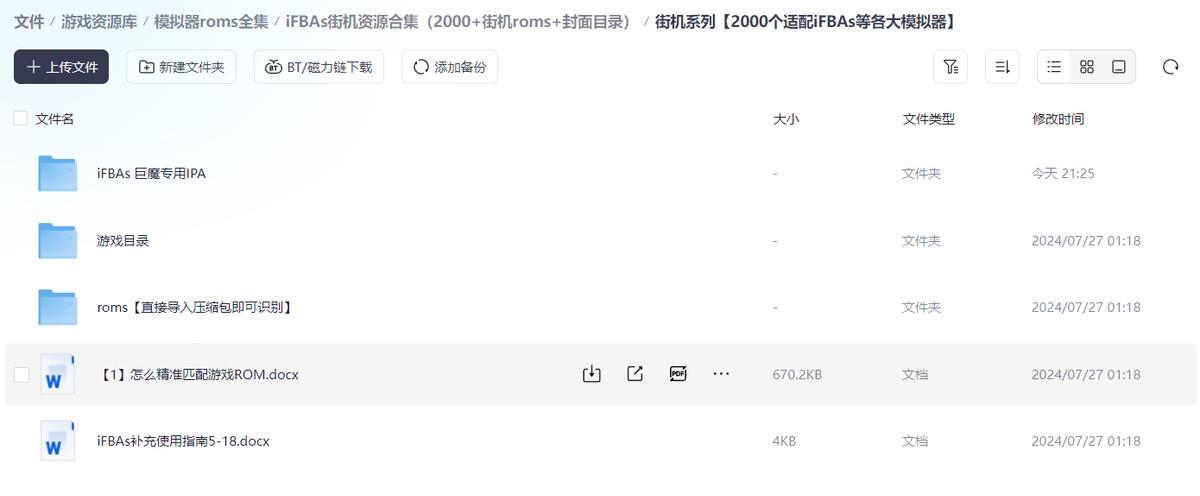Go to 游戏资源库 in breadcrumb
Screen dimensions: 1200x496
[x=99, y=21]
